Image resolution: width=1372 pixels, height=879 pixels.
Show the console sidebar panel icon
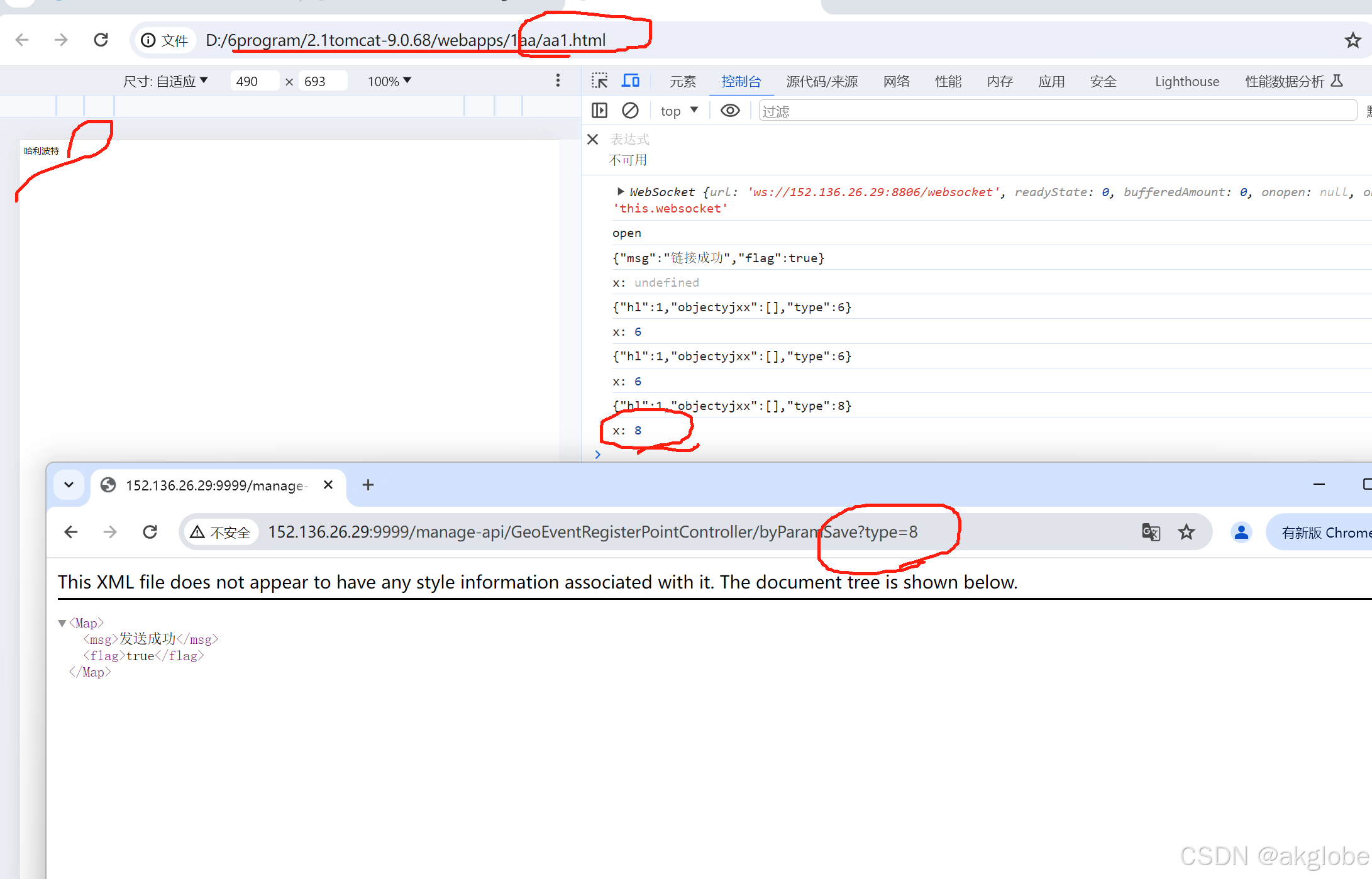(599, 111)
